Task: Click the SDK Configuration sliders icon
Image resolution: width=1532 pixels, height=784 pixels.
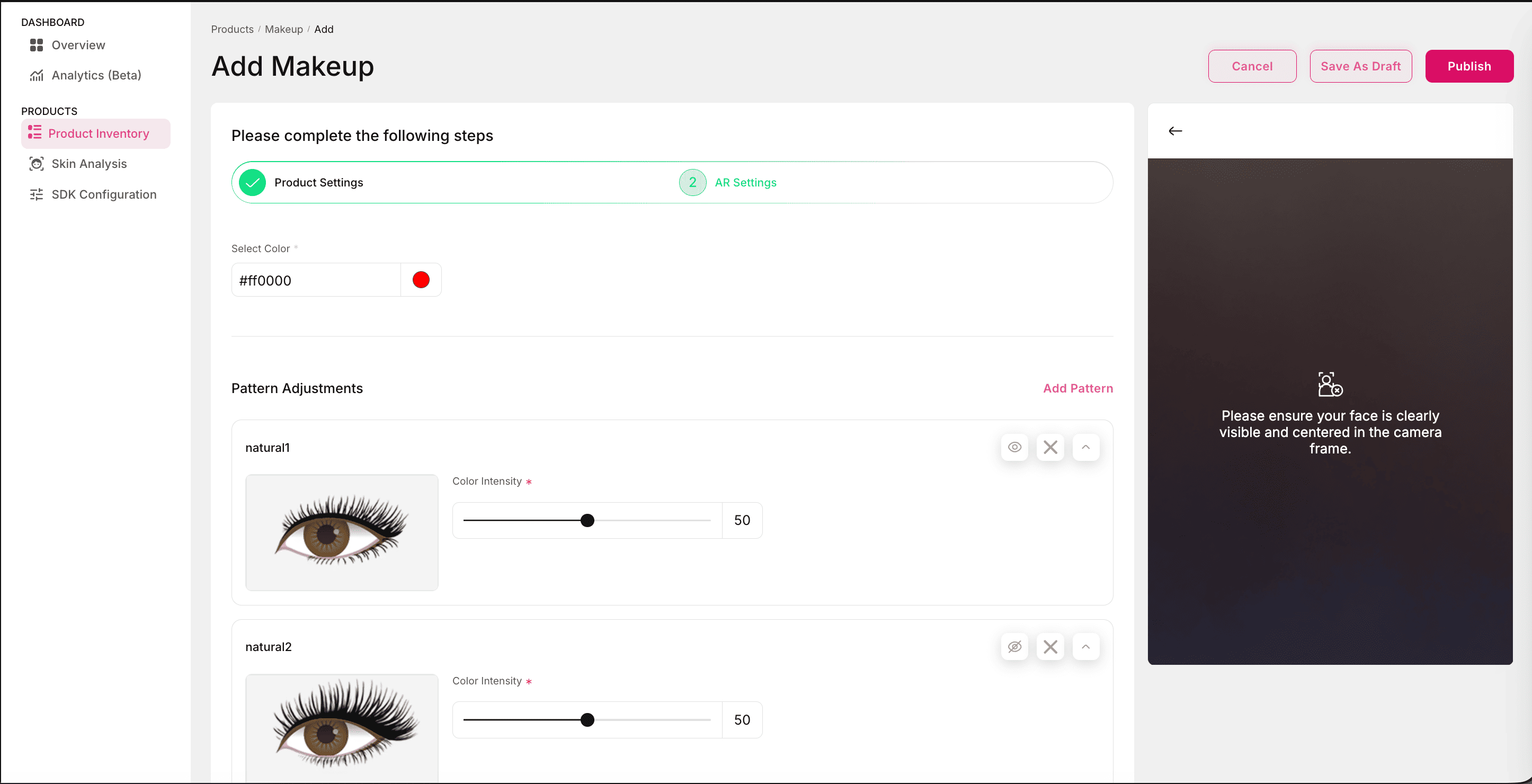Action: 36,194
